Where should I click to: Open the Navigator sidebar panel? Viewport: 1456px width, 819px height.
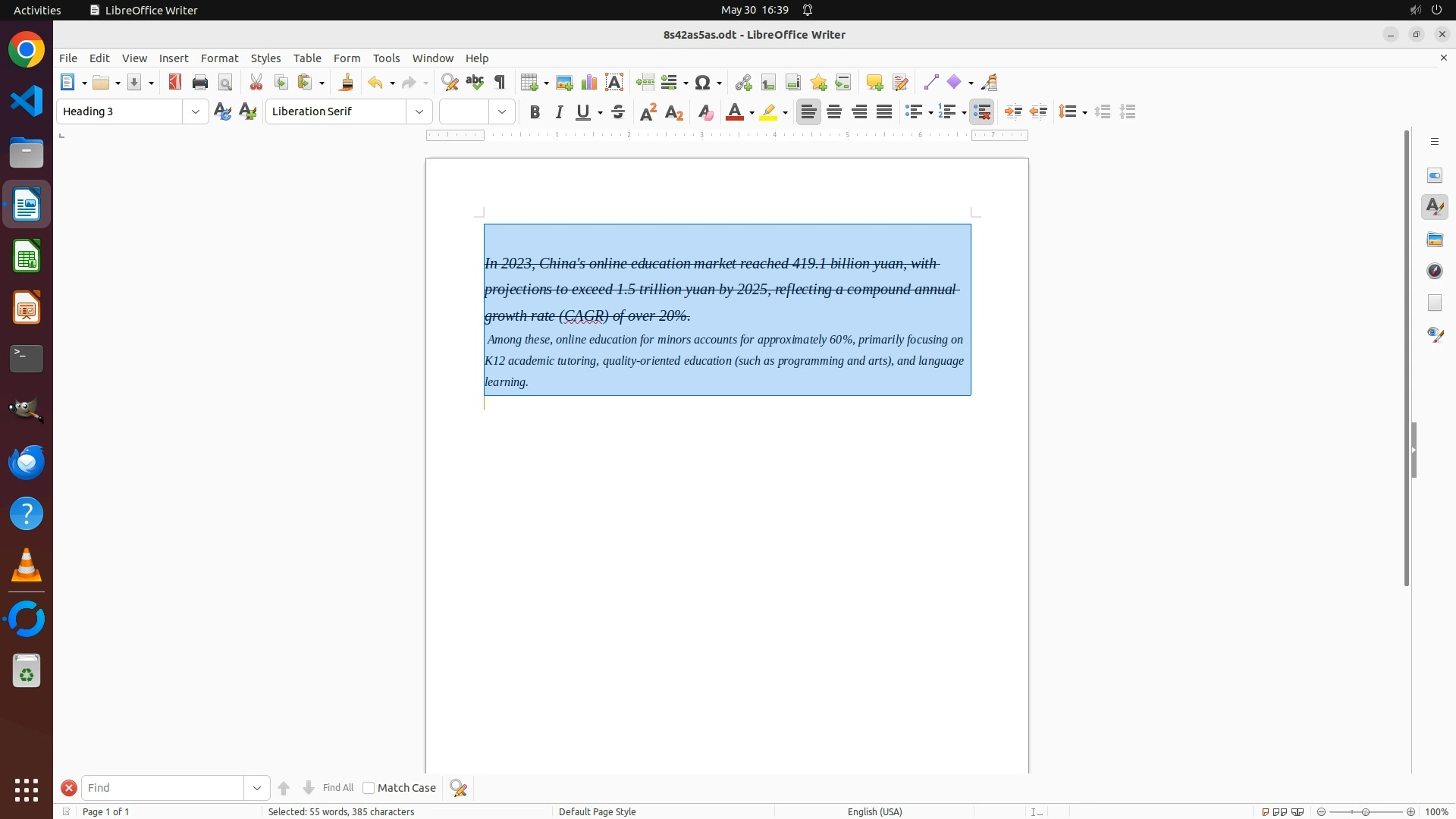(x=1435, y=271)
